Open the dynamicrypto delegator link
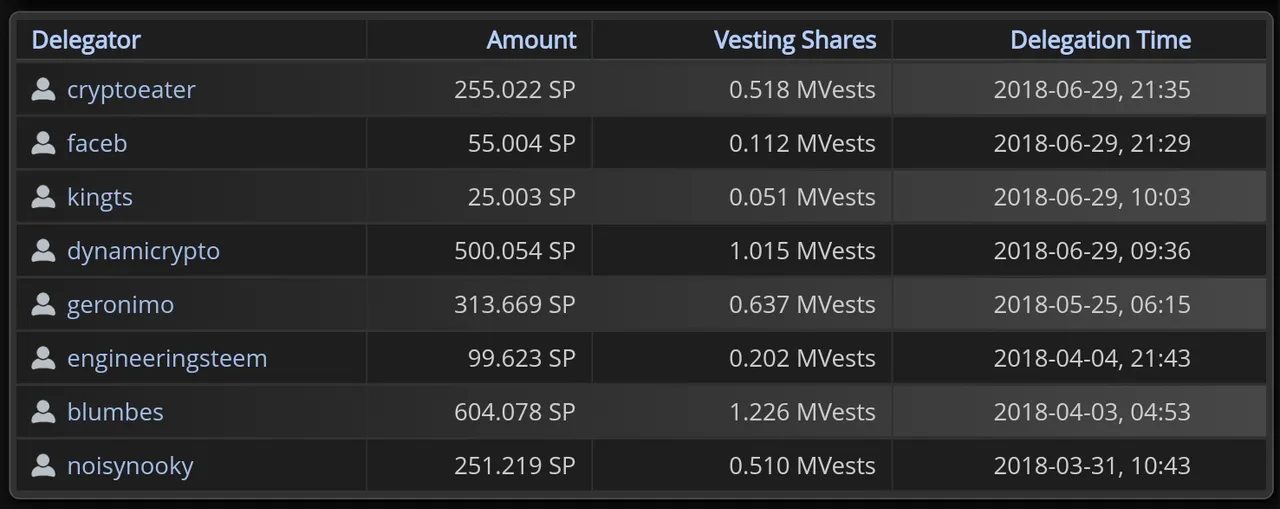This screenshot has height=509, width=1280. (x=143, y=251)
